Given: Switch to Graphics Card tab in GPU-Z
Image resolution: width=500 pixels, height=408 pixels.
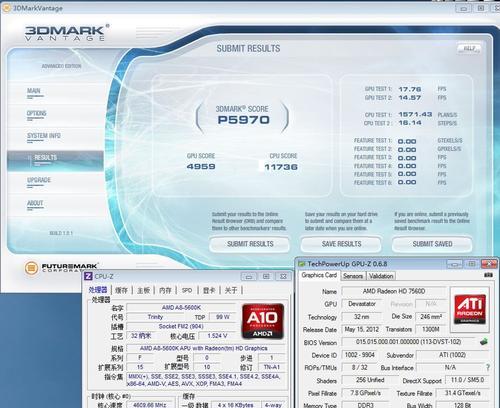Looking at the screenshot, I should point(319,275).
